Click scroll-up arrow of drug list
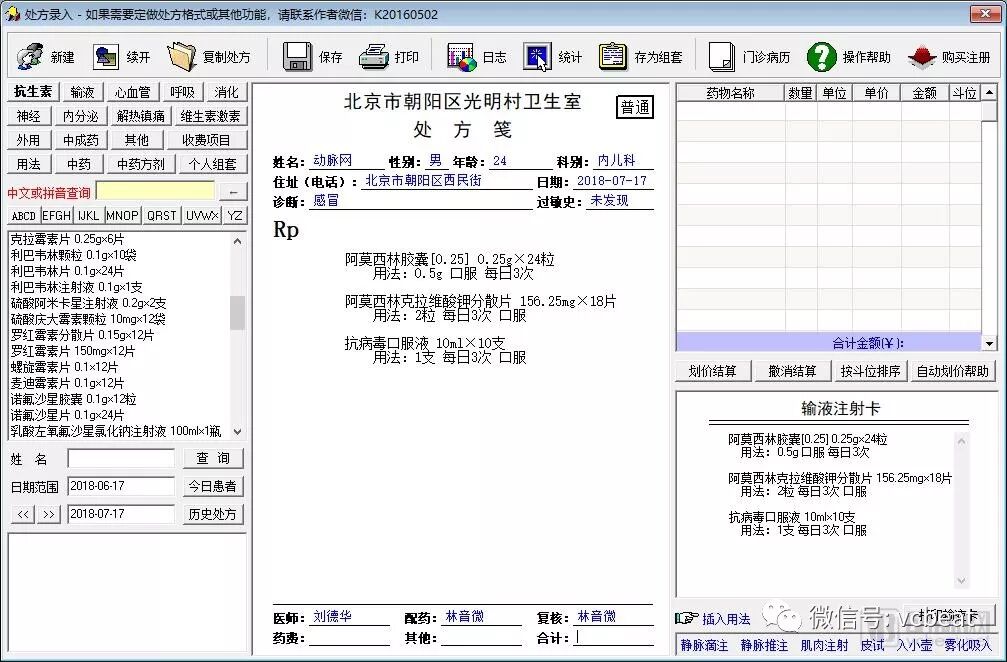The height and width of the screenshot is (662, 1007). tap(238, 241)
